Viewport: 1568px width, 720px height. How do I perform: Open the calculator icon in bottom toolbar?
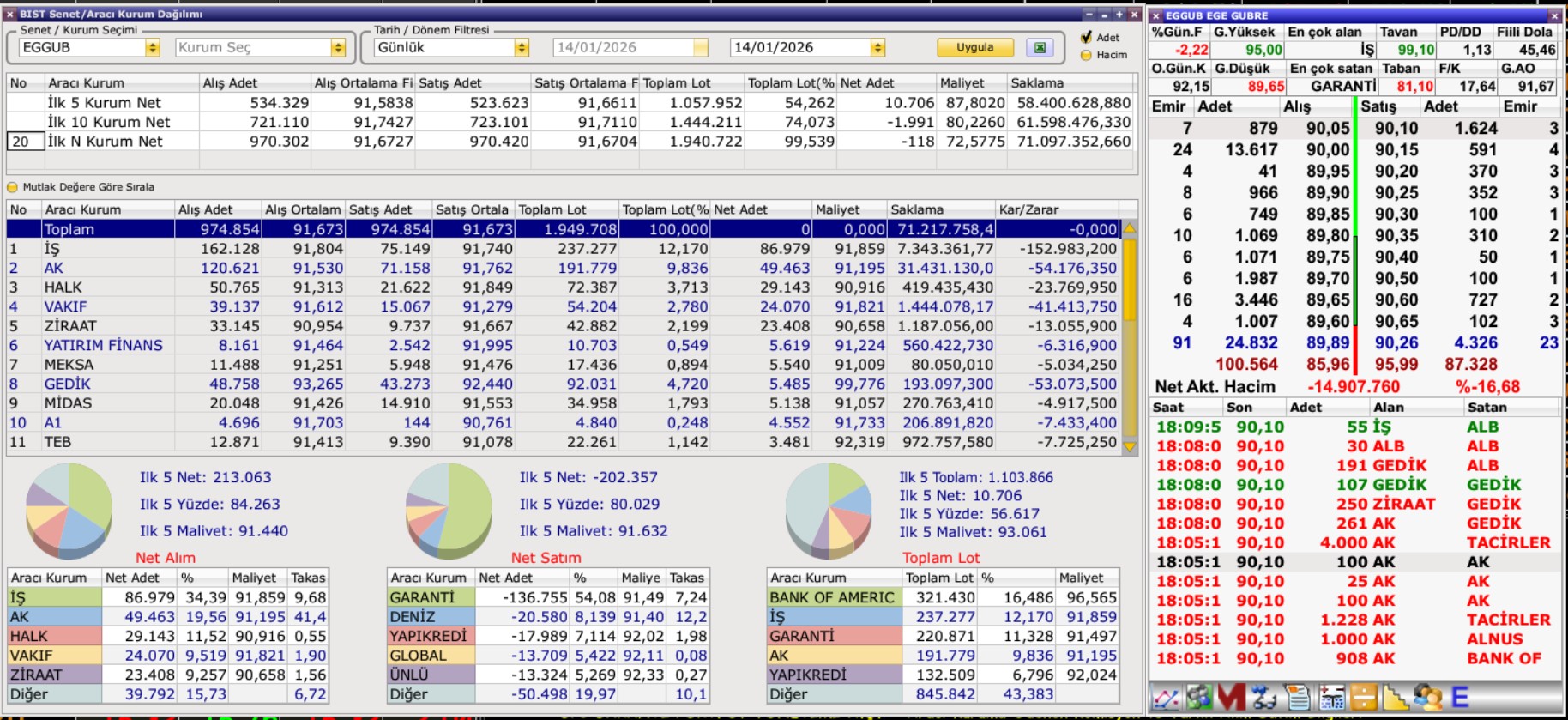[1331, 697]
